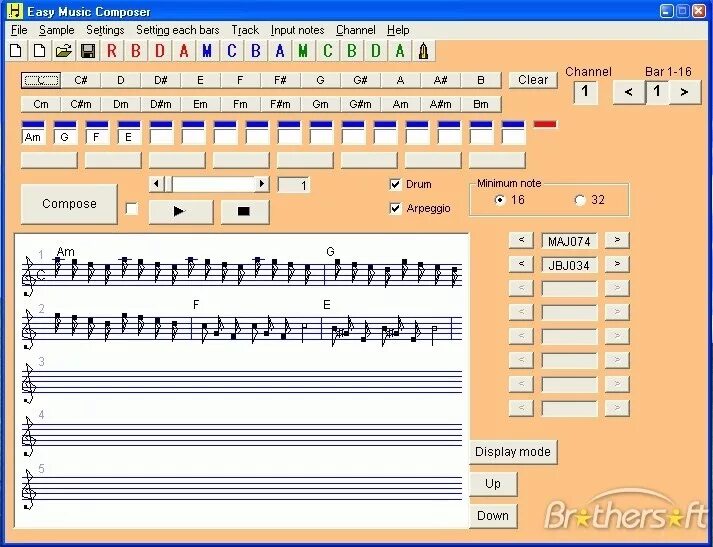
Task: Choose the Am minor chord button
Action: click(x=401, y=104)
